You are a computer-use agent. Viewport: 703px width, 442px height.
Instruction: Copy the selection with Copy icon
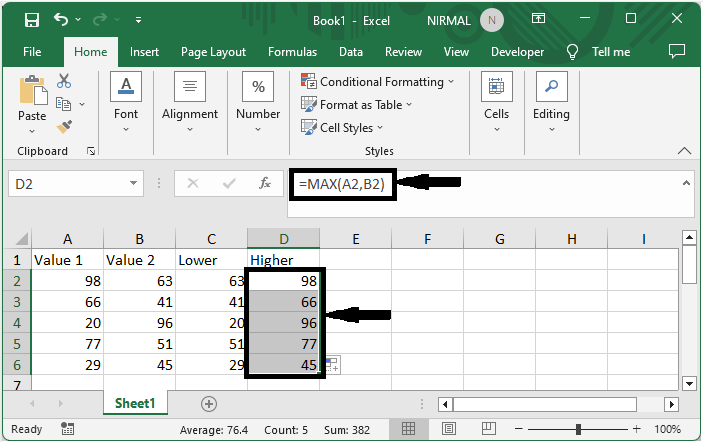63,104
